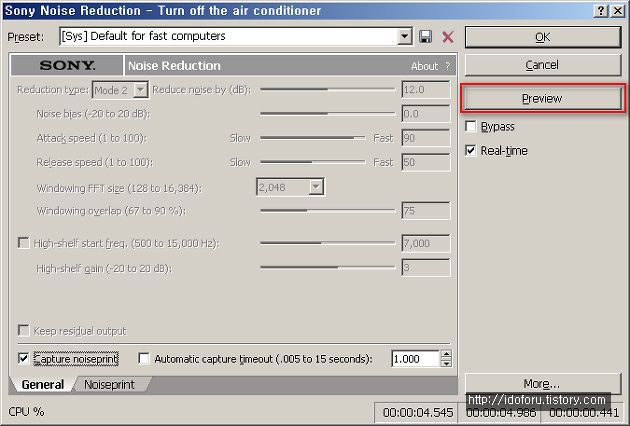The image size is (630, 426).
Task: Click the Preview button
Action: coord(543,98)
